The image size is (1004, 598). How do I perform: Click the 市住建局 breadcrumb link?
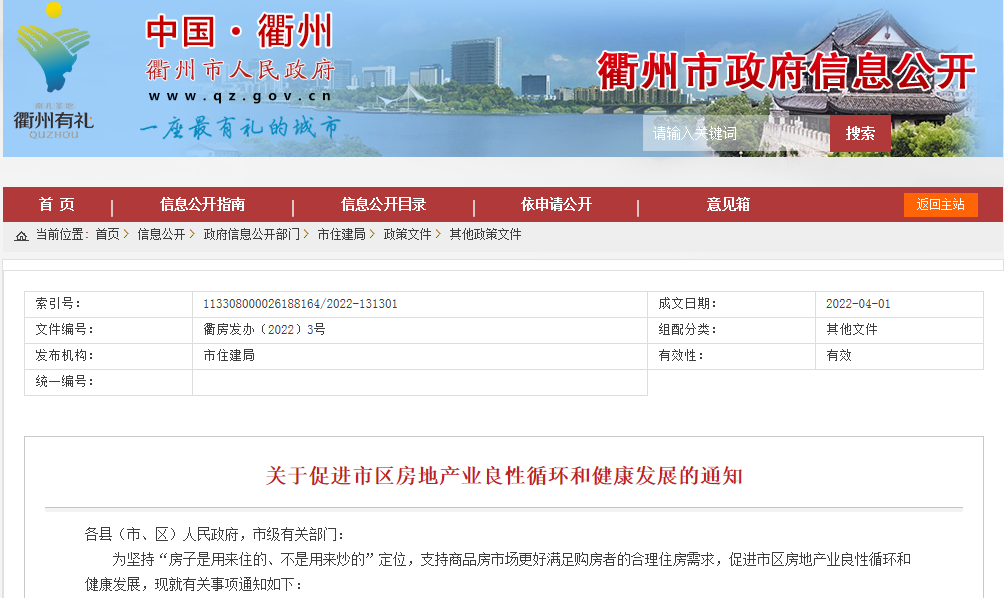[341, 234]
